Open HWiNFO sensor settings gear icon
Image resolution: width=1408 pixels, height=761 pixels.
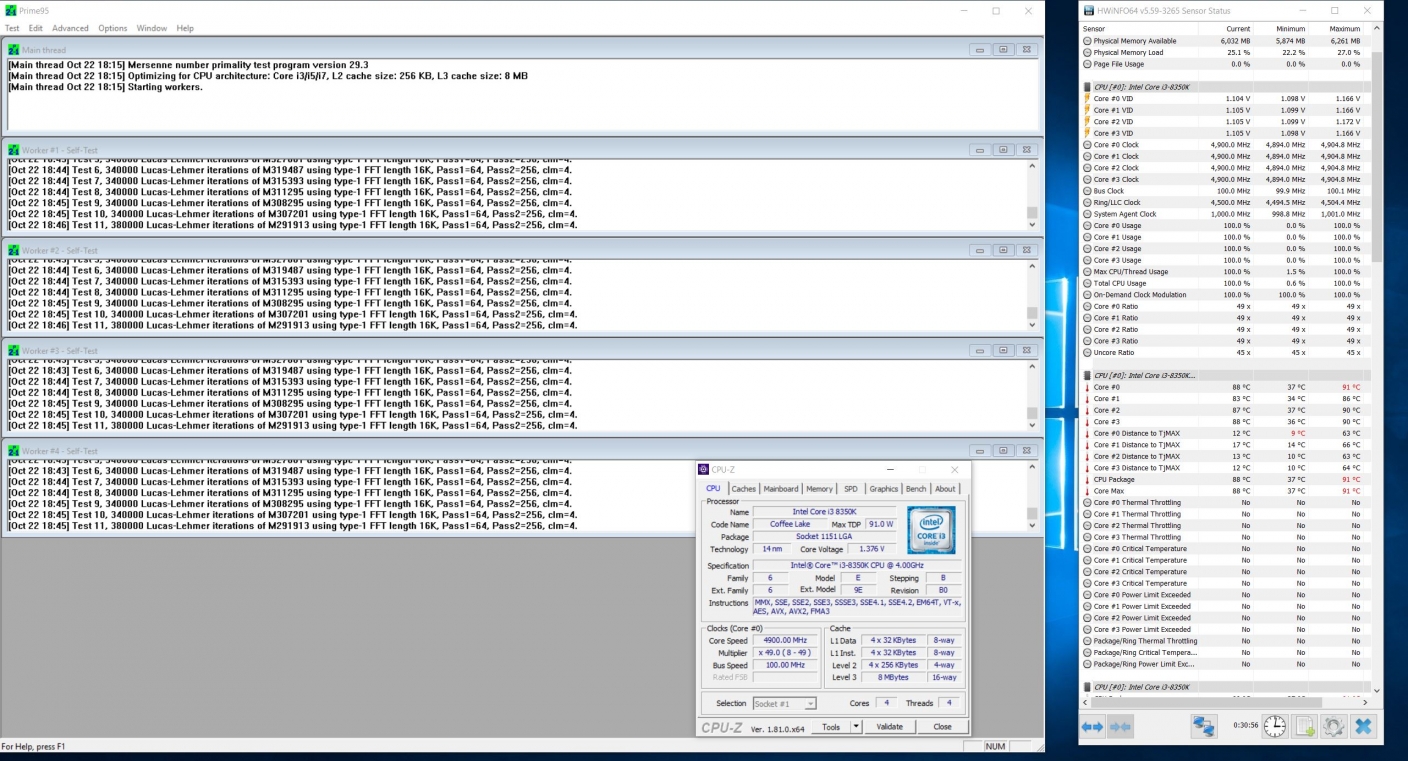[x=1333, y=727]
